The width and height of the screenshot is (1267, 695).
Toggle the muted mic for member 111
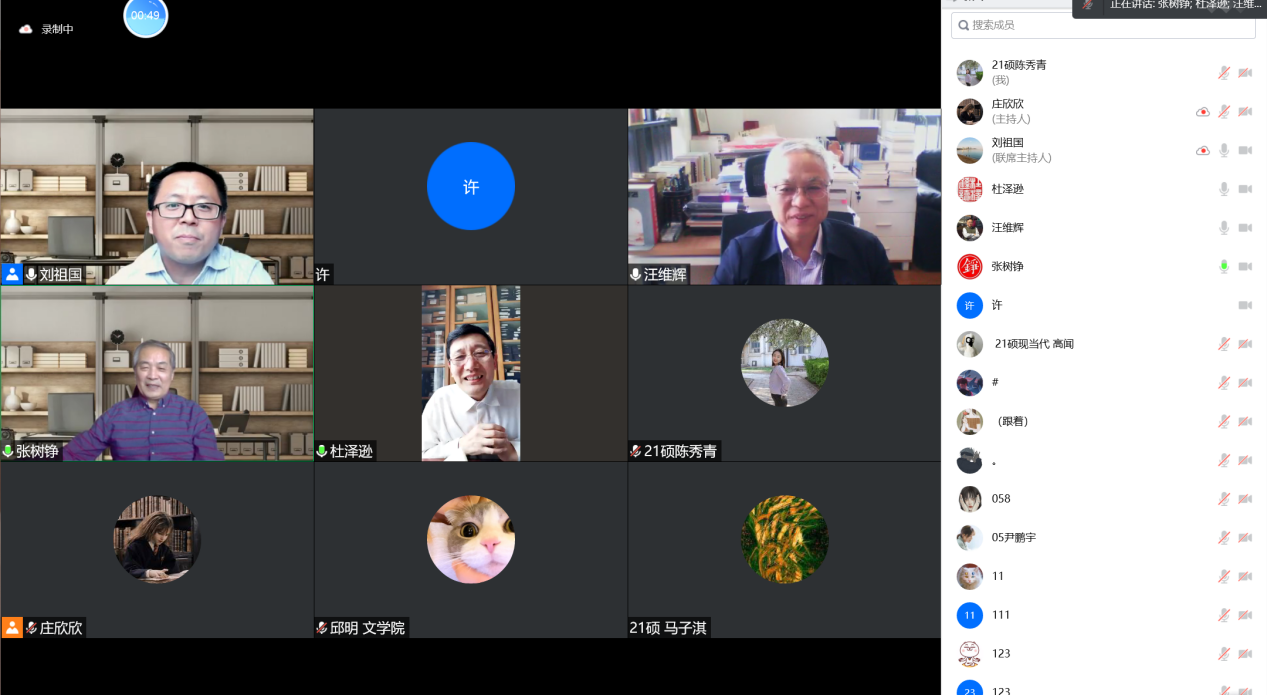click(x=1223, y=616)
